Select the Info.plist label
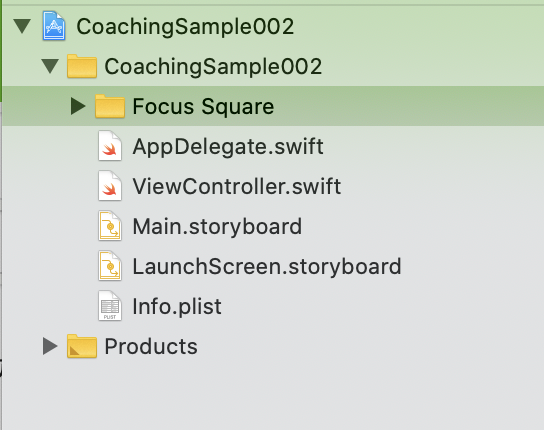 (x=177, y=306)
